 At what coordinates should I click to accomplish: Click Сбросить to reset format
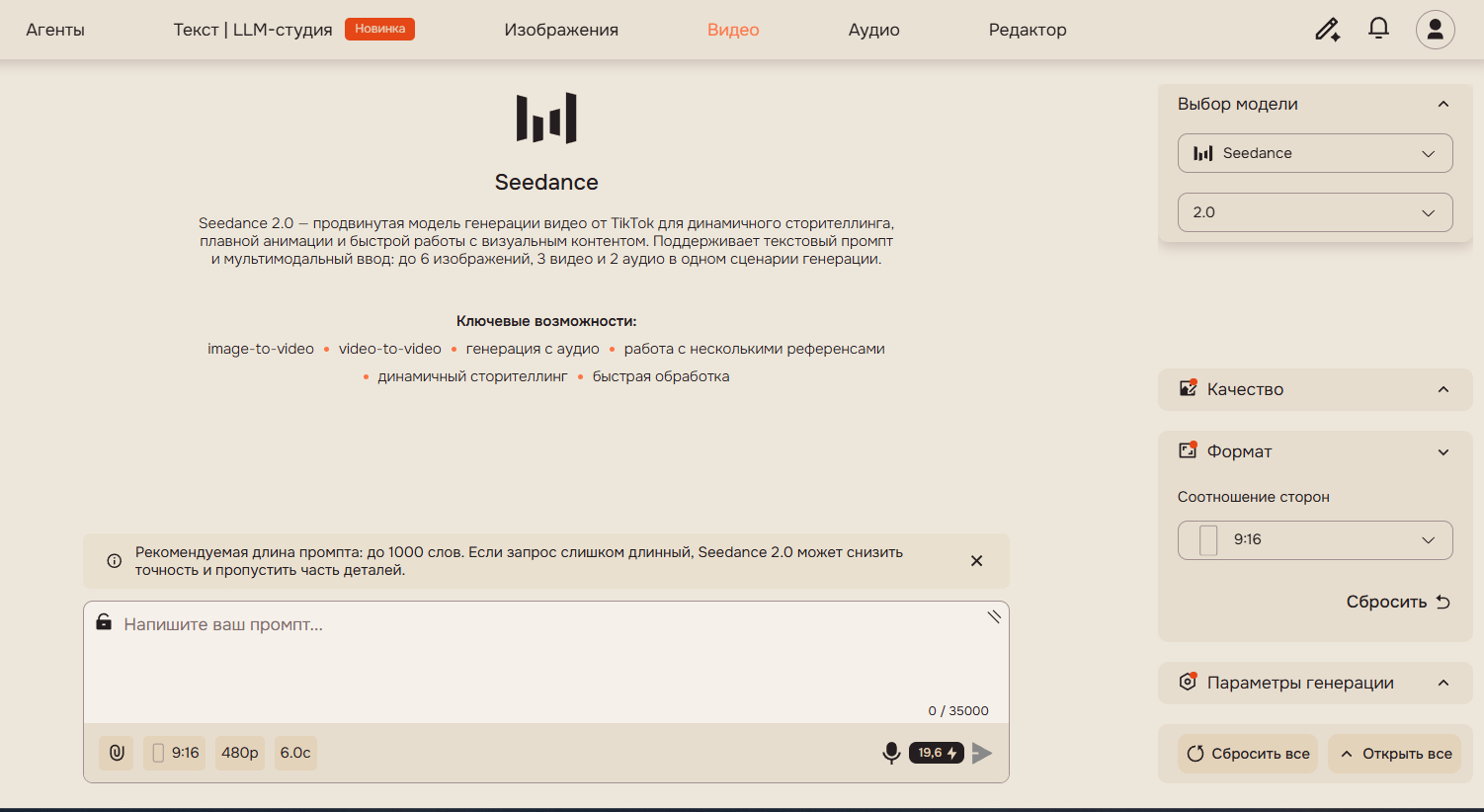tap(1398, 602)
